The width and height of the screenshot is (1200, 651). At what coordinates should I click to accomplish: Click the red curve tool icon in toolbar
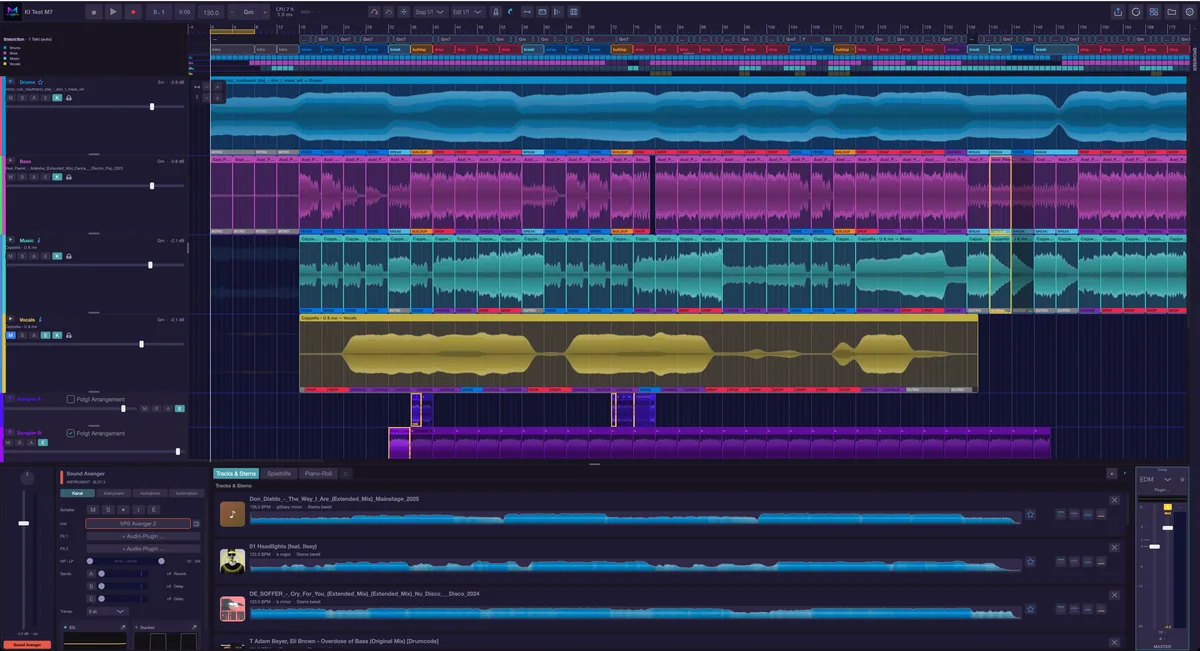(374, 12)
